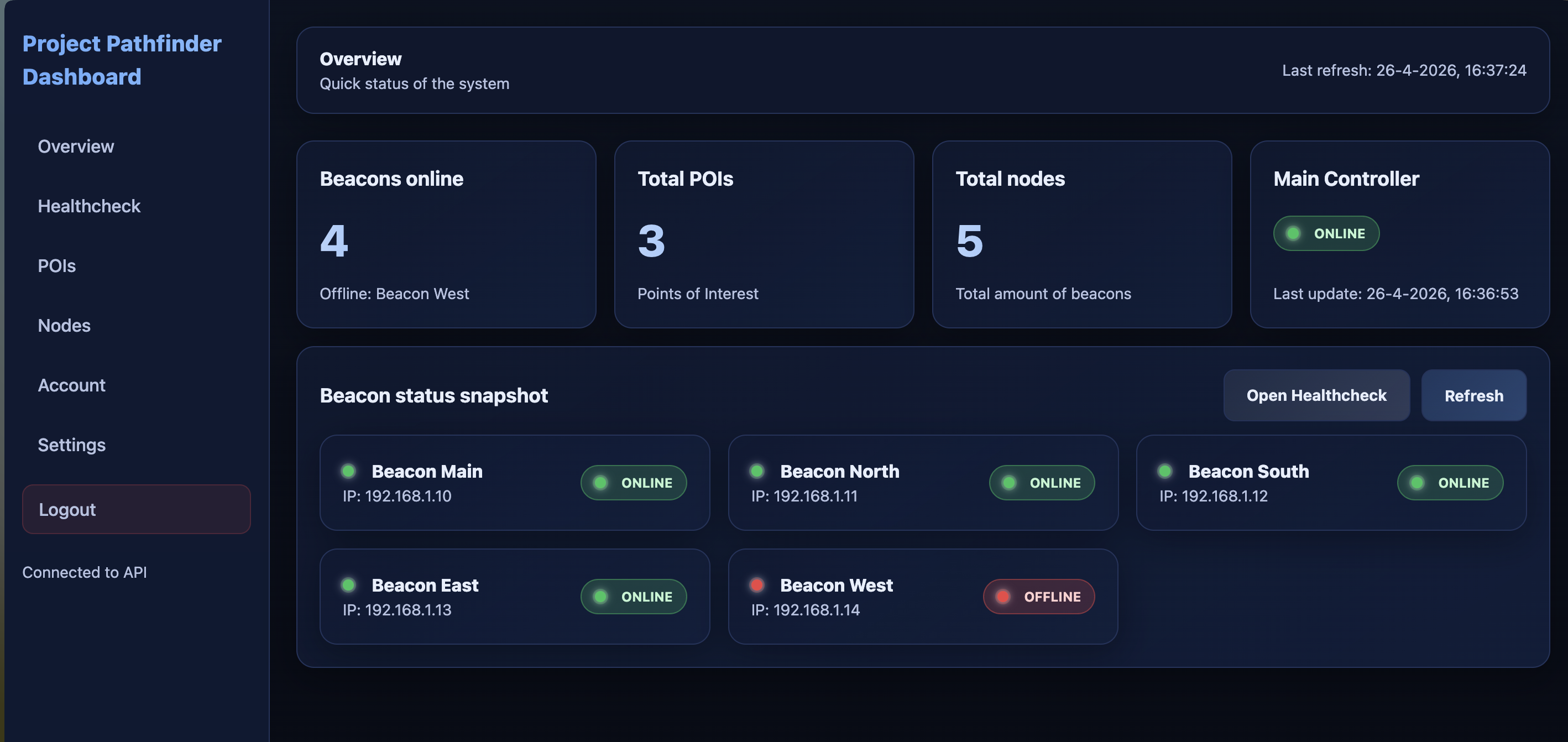The height and width of the screenshot is (742, 1568).
Task: Click Beacon South green status dot
Action: (x=1165, y=471)
